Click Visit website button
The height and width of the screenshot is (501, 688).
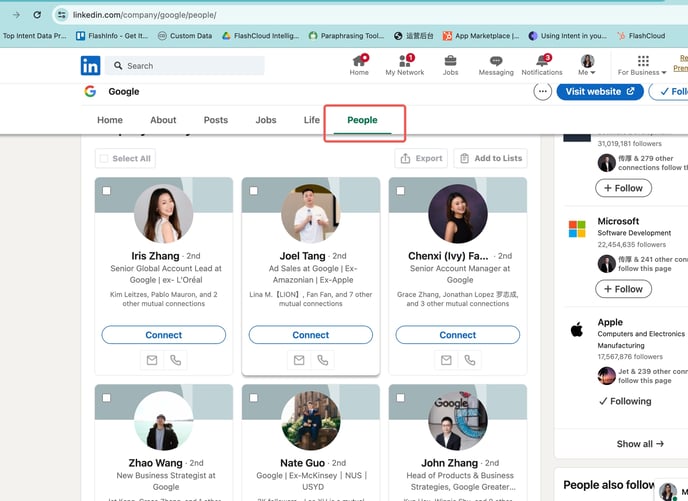point(600,92)
